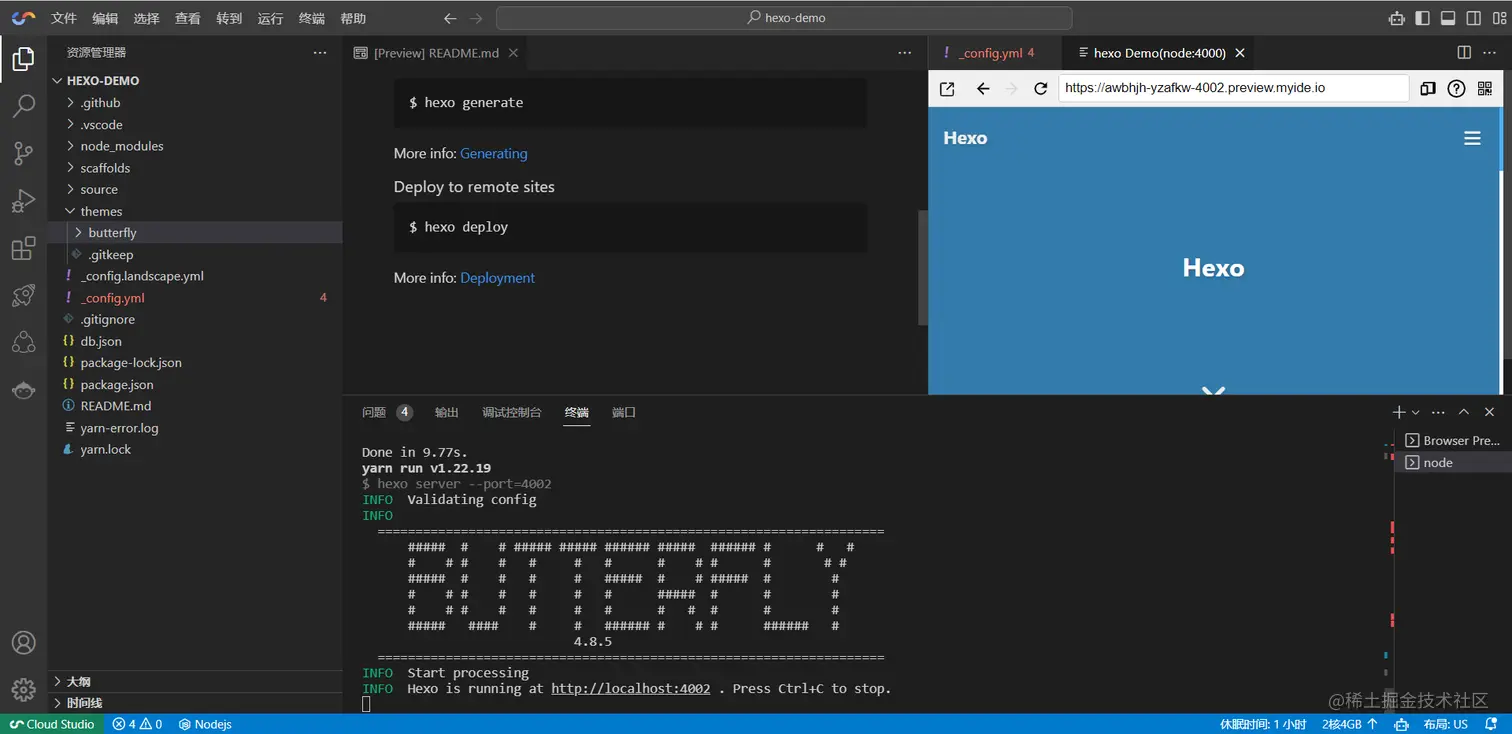
Task: Expand the butterfly theme folder
Action: click(195, 233)
